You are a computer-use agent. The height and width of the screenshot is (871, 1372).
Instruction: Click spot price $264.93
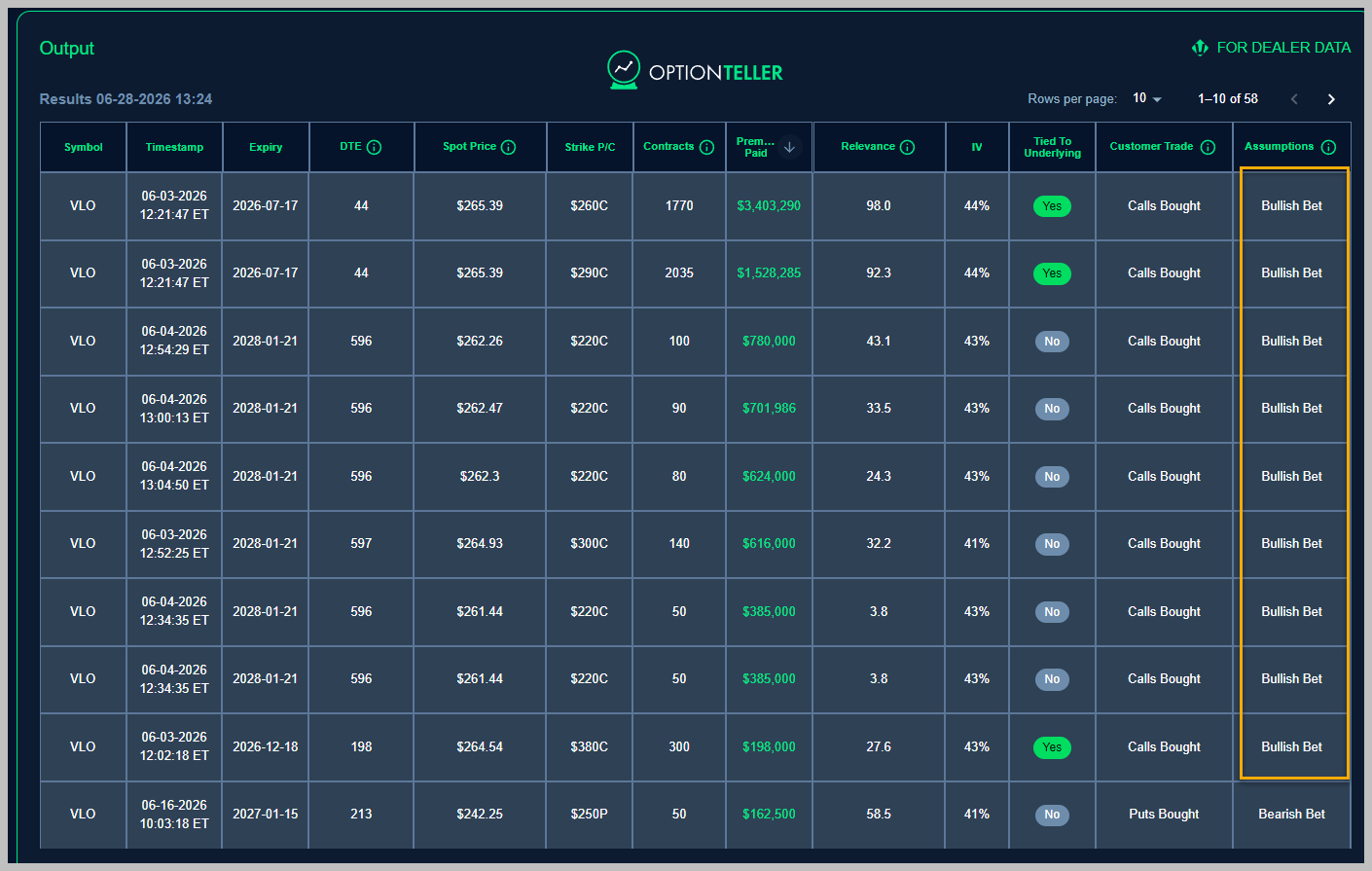(x=480, y=543)
